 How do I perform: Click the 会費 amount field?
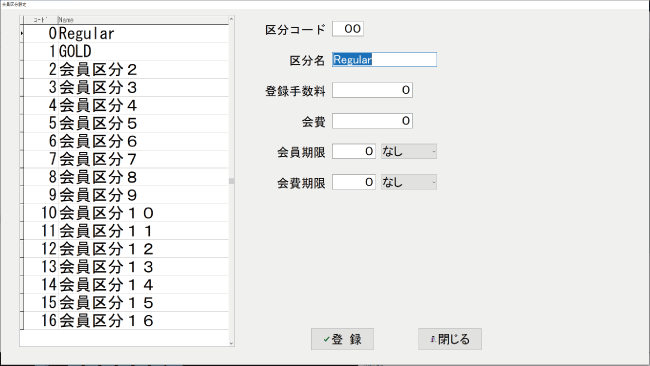click(x=372, y=121)
